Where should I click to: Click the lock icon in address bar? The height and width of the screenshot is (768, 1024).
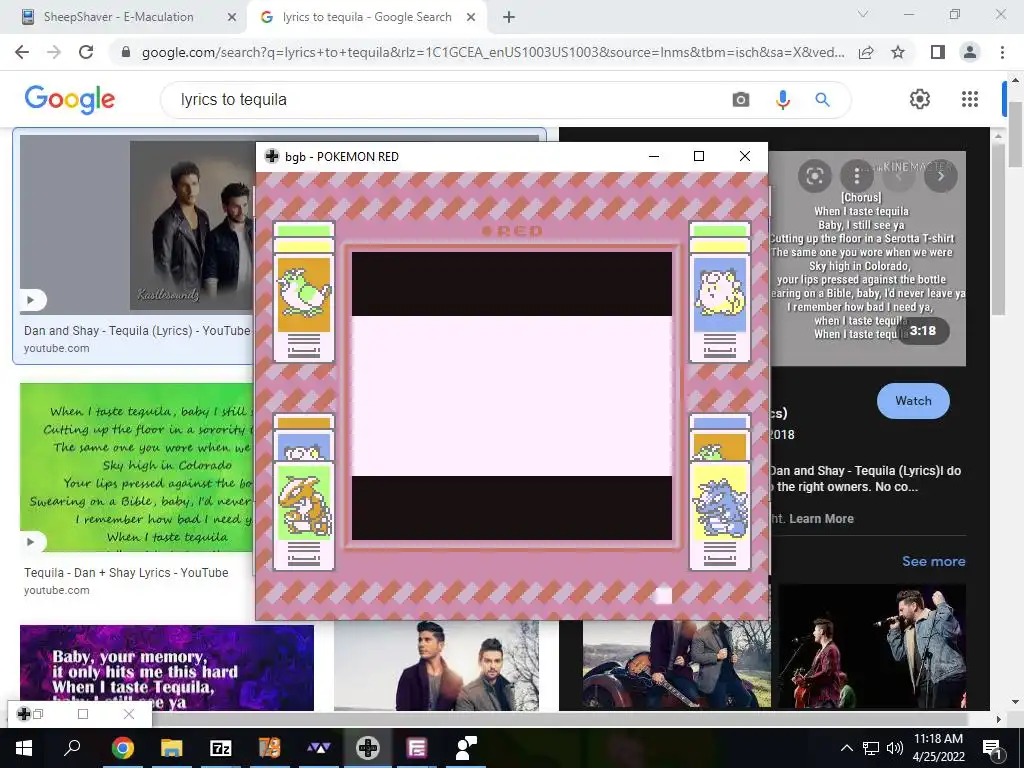126,52
